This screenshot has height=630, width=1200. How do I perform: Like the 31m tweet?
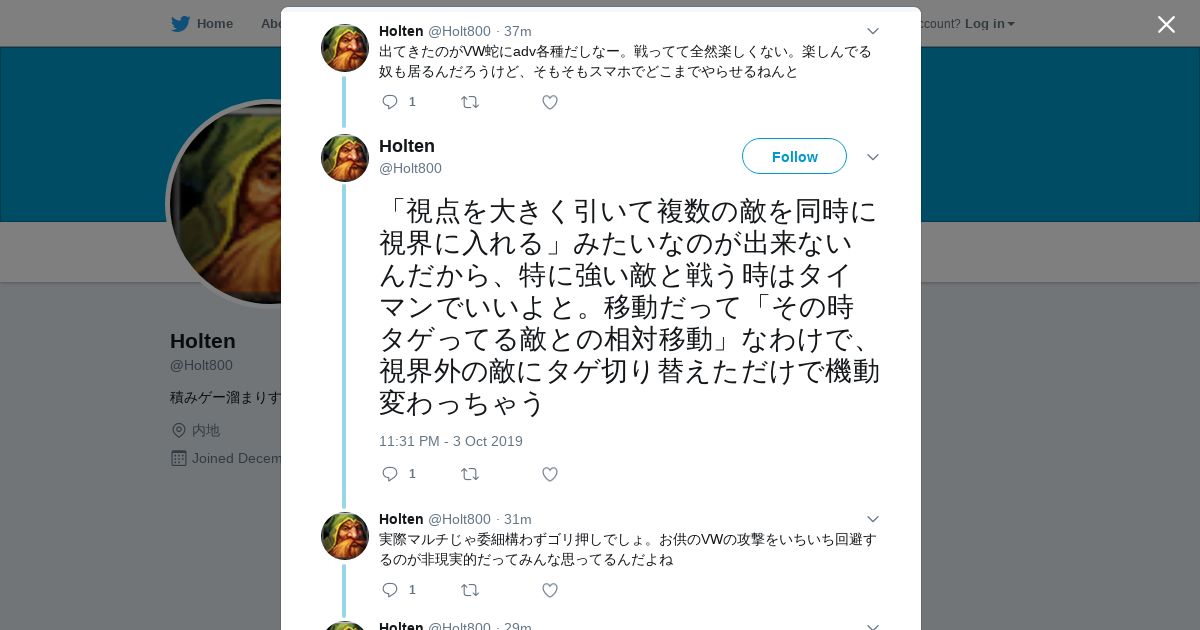pyautogui.click(x=550, y=590)
